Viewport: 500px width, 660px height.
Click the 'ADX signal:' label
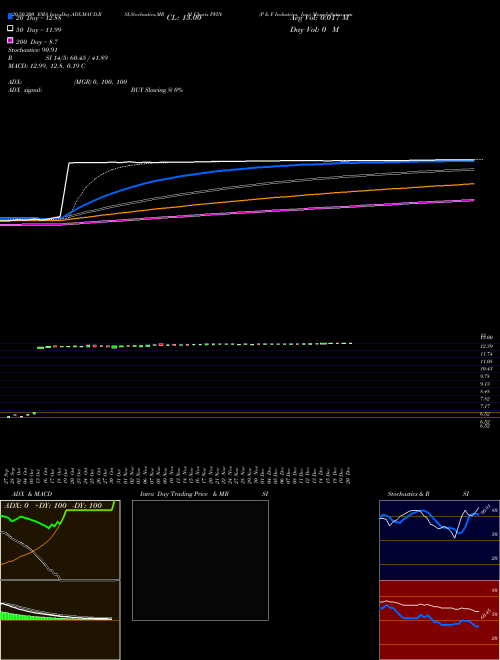(x=25, y=90)
